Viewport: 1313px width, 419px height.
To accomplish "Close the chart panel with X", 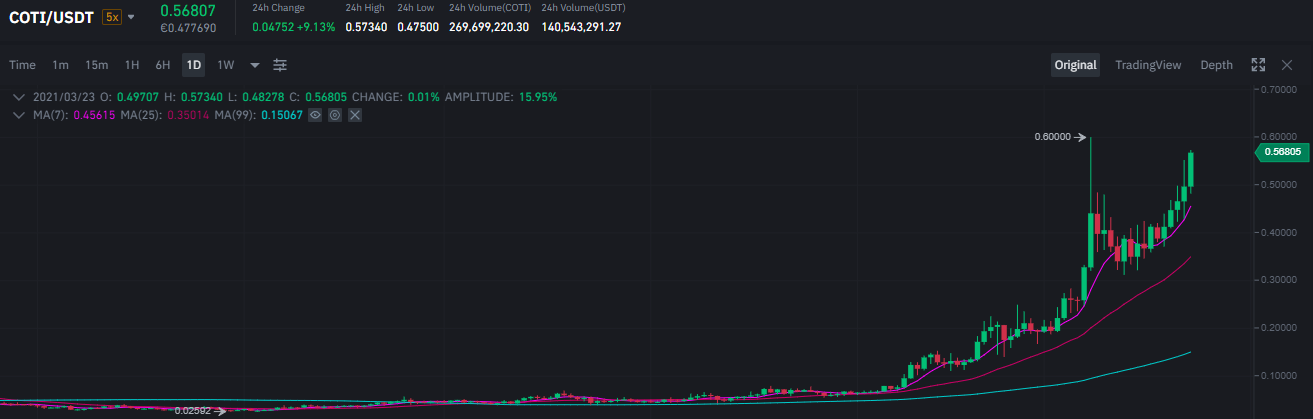I will point(1287,65).
